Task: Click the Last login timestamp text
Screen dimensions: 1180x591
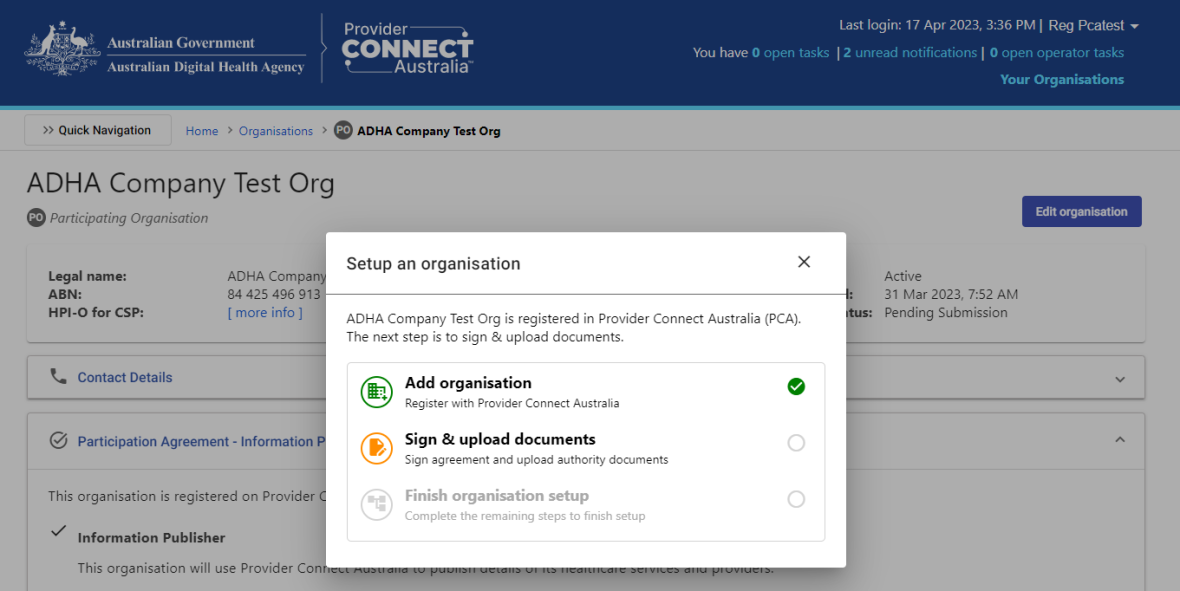Action: tap(938, 26)
